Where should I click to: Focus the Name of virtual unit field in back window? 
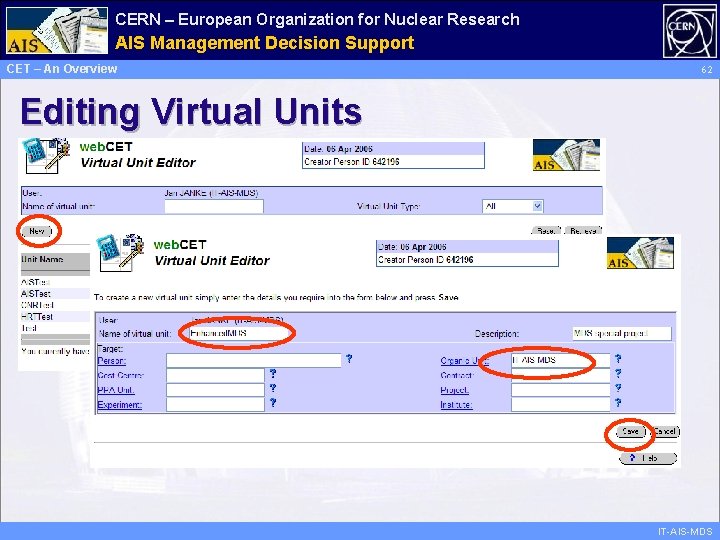214,206
